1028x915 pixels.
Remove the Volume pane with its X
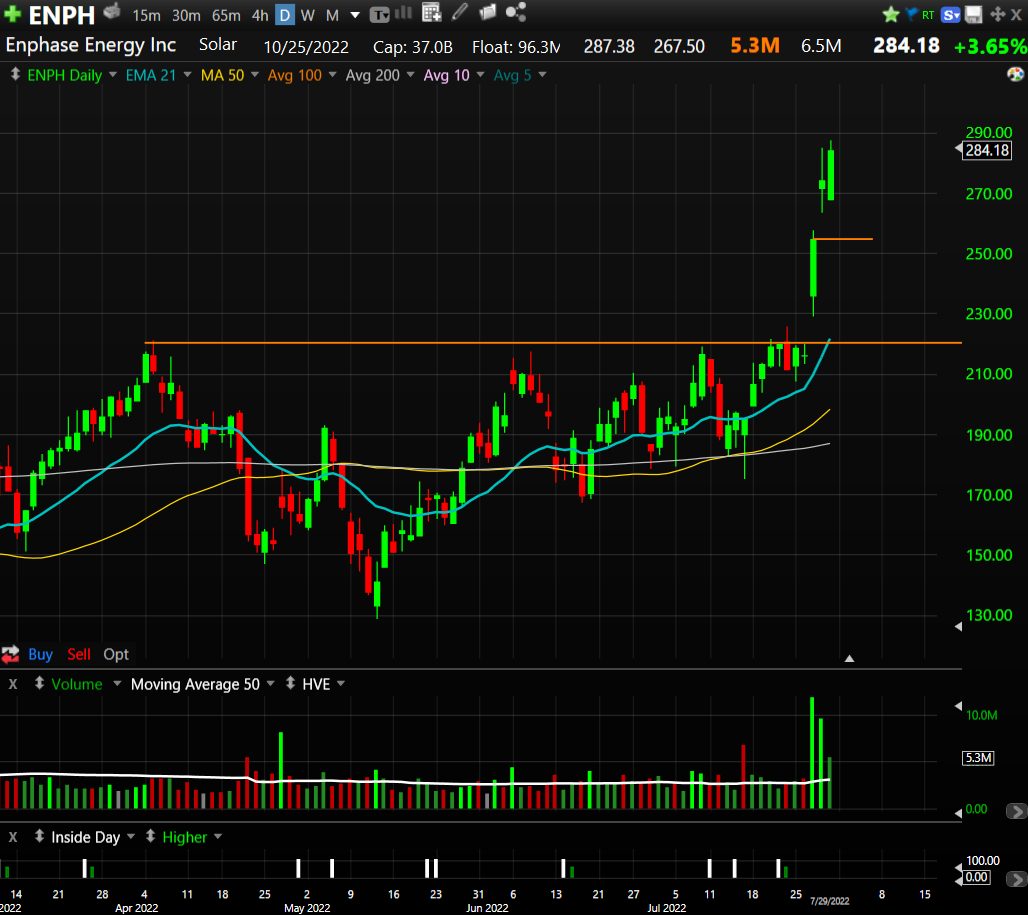click(x=12, y=684)
